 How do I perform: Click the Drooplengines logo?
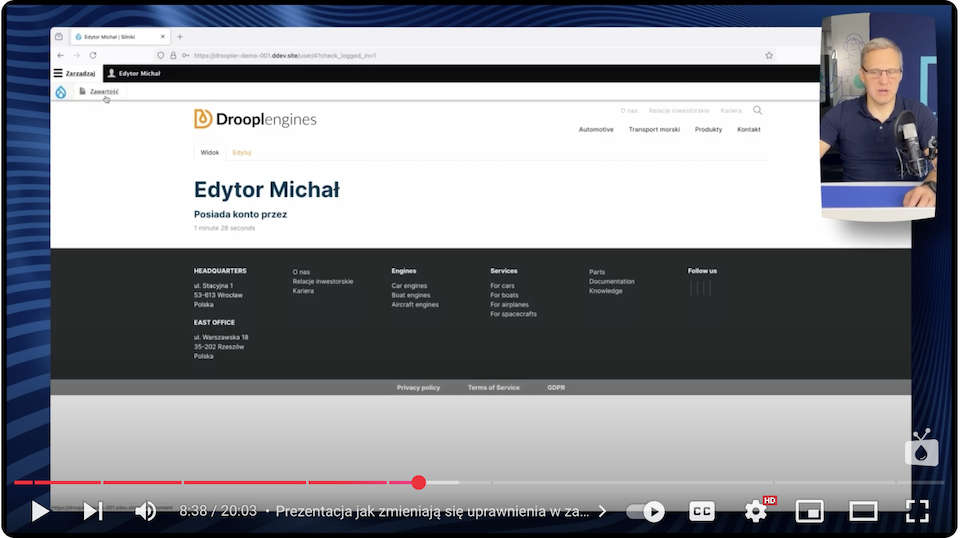[255, 119]
